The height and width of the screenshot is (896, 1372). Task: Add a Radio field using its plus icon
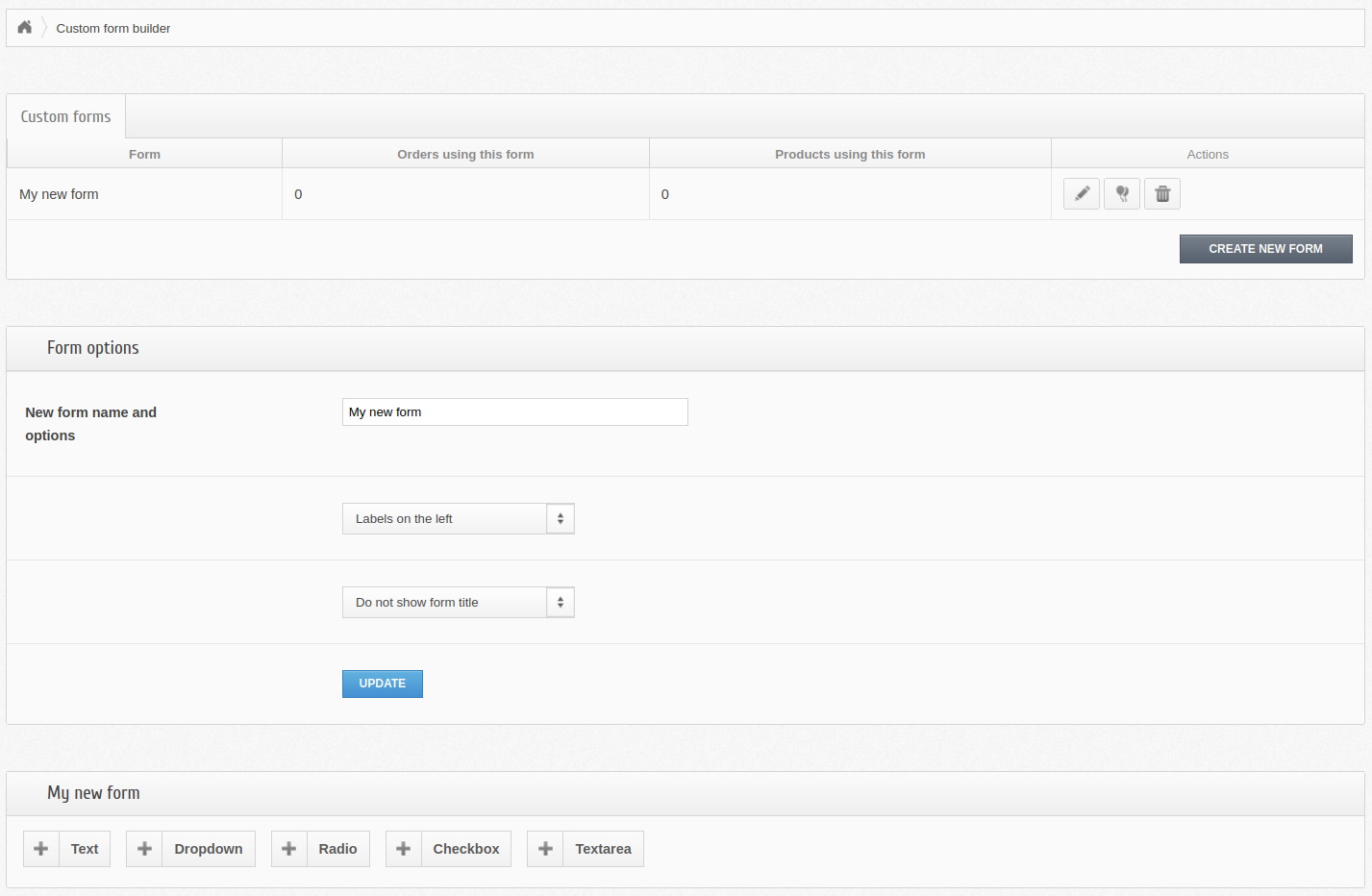tap(288, 848)
